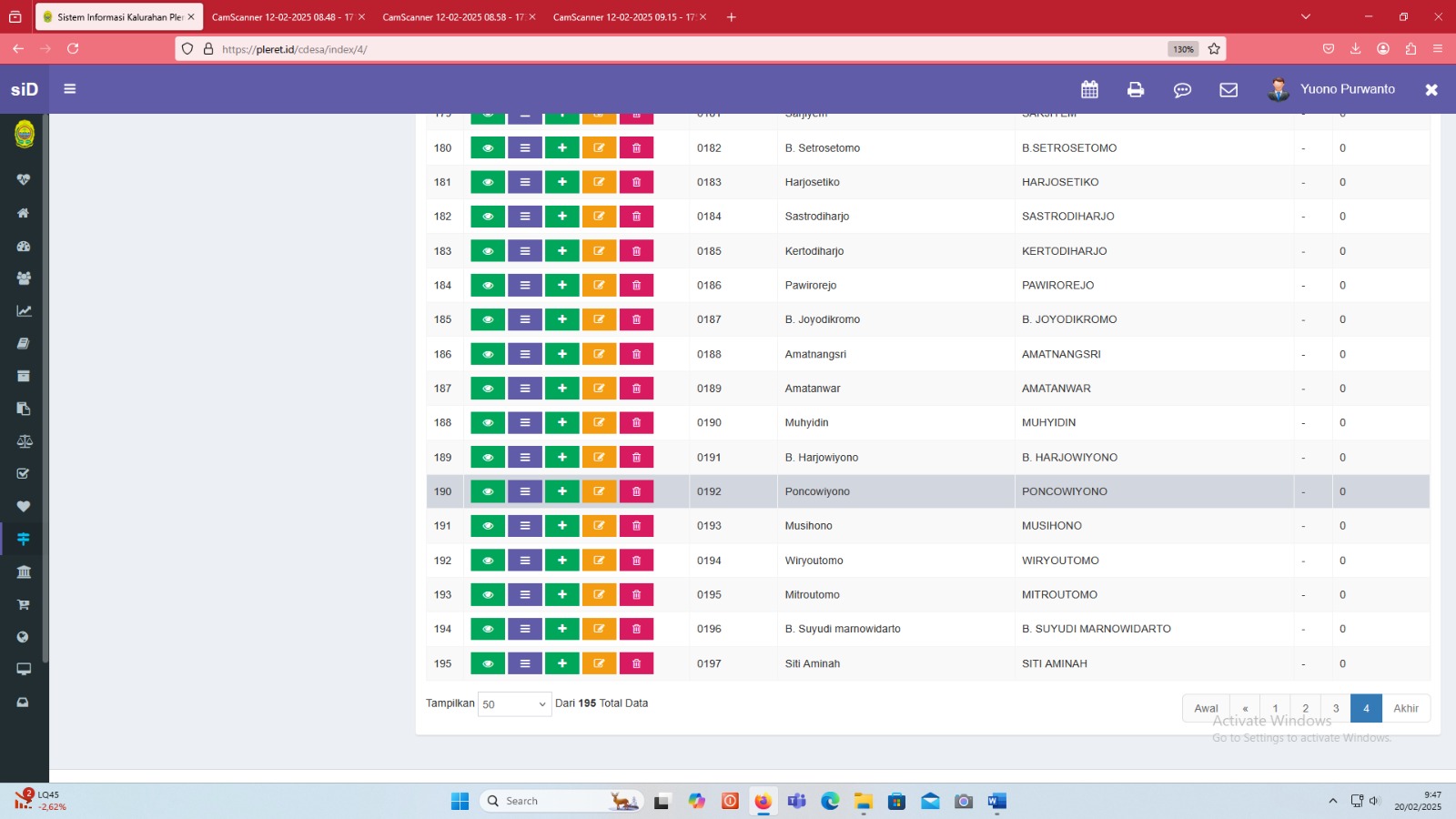1456x819 pixels.
Task: Bookmark this page with star icon
Action: pyautogui.click(x=1214, y=49)
